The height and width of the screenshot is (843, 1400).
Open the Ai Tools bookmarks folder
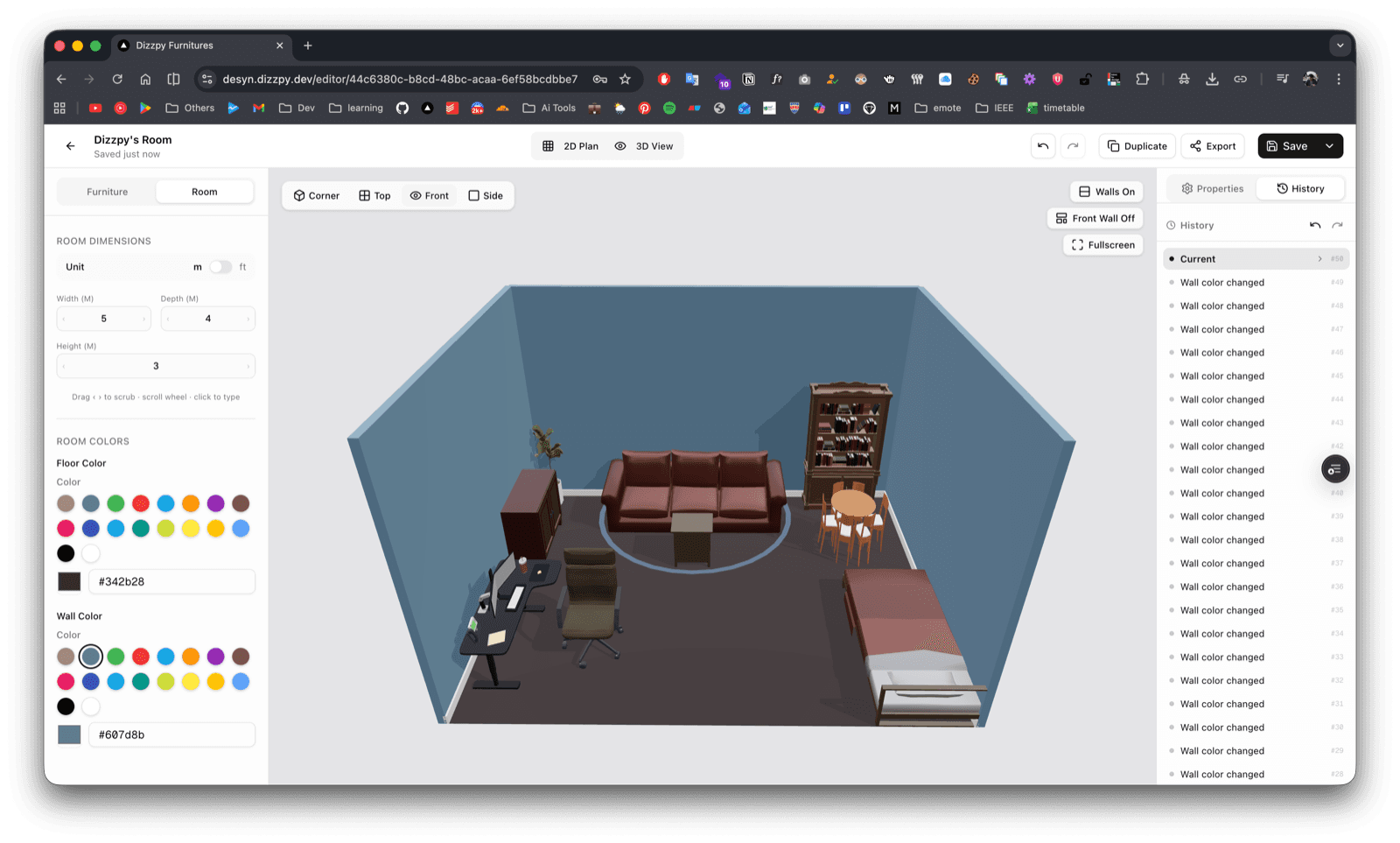(x=549, y=108)
